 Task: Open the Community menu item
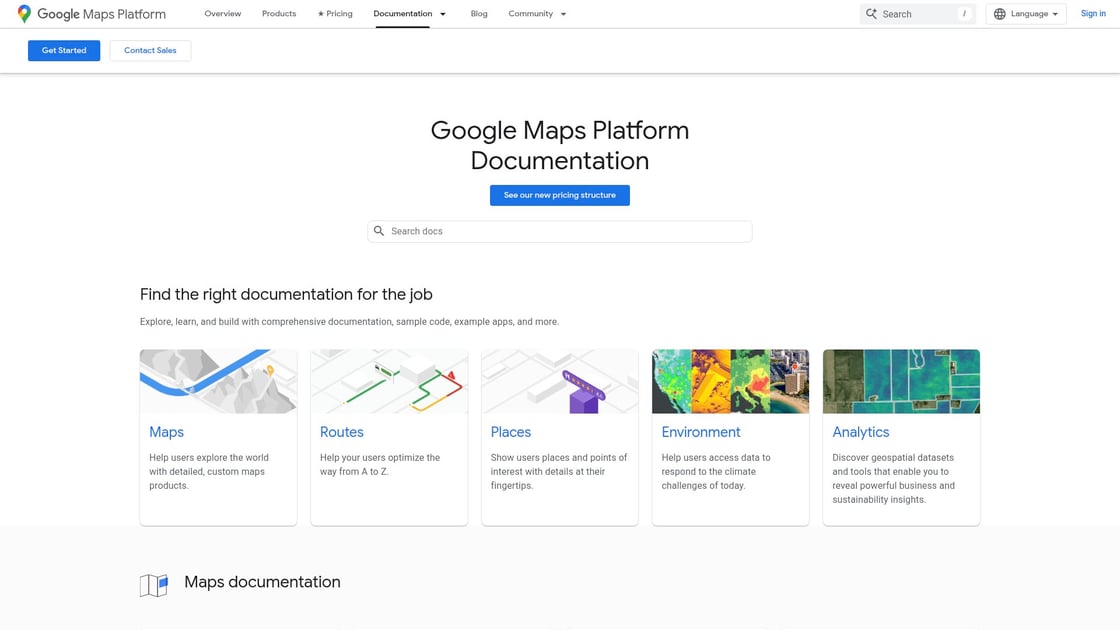pos(531,14)
